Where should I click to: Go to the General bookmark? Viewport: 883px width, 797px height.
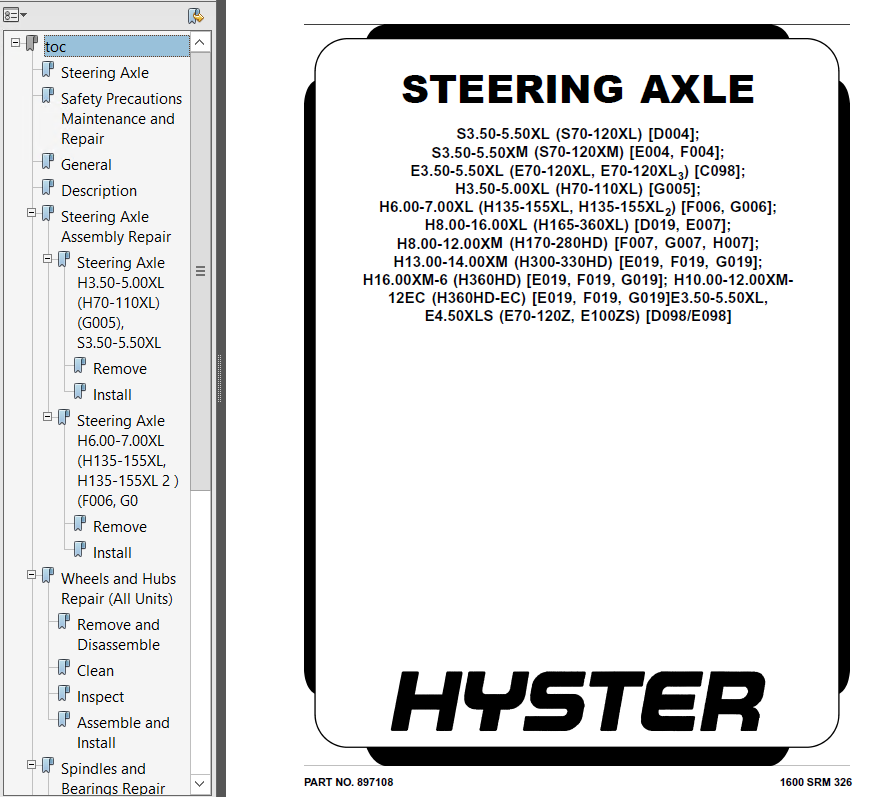[86, 164]
